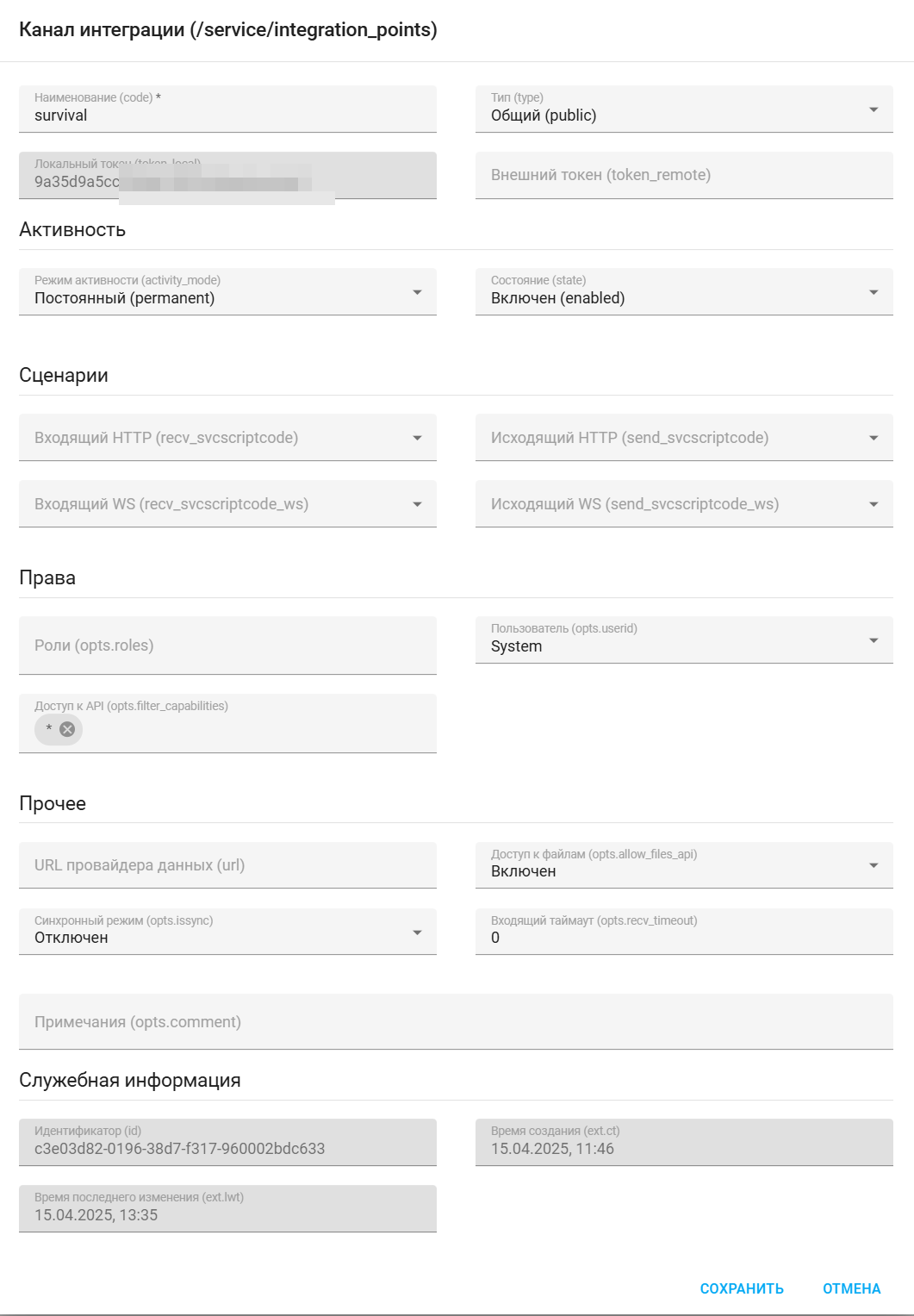Focus the URL провайдера данных field

coord(227,865)
